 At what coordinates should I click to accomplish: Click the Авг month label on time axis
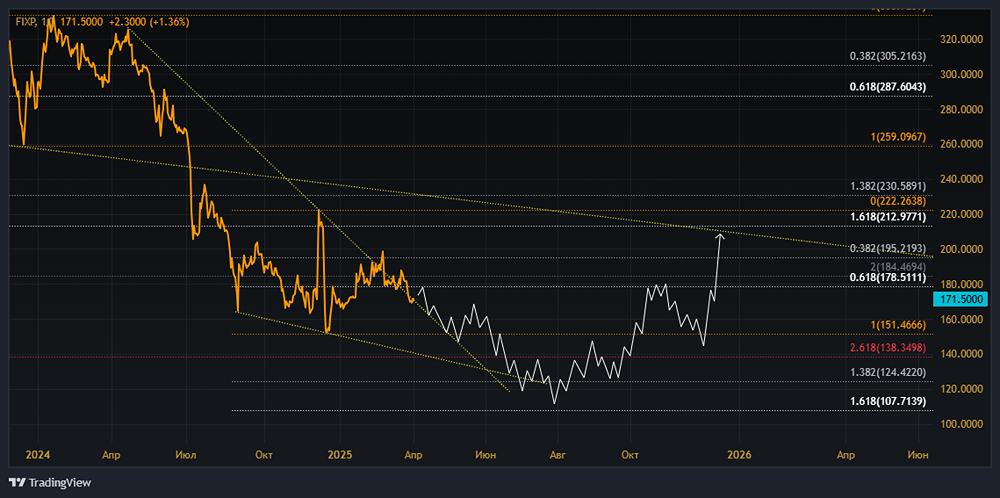(x=557, y=453)
